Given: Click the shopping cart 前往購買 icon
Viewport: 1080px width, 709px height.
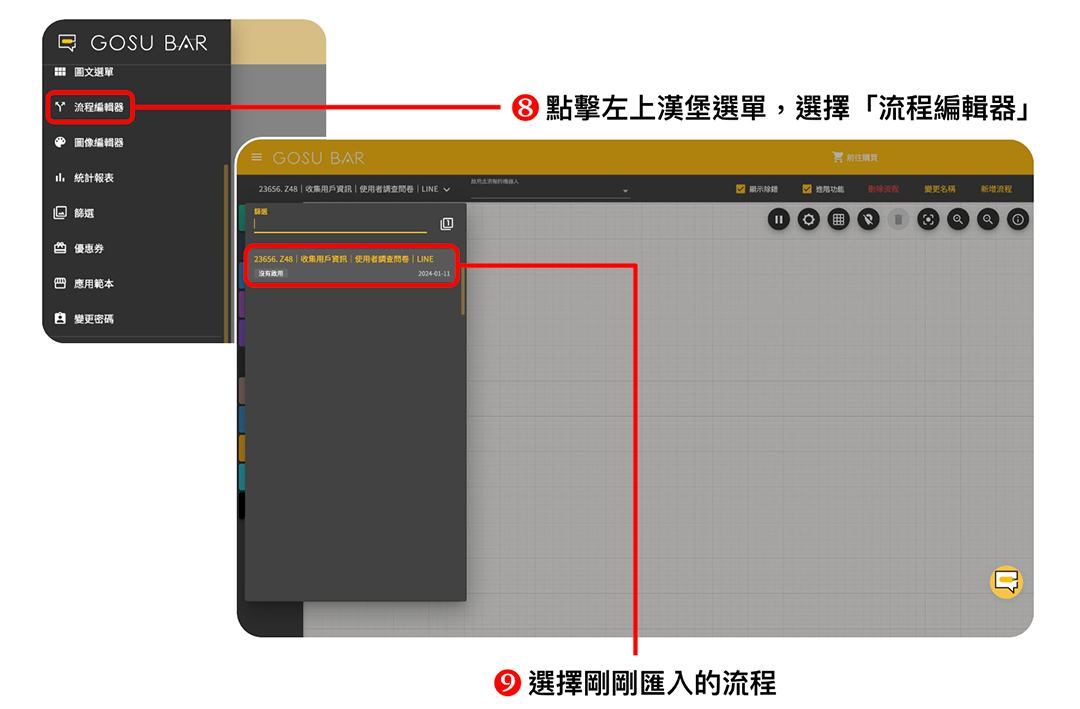Looking at the screenshot, I should [x=838, y=158].
